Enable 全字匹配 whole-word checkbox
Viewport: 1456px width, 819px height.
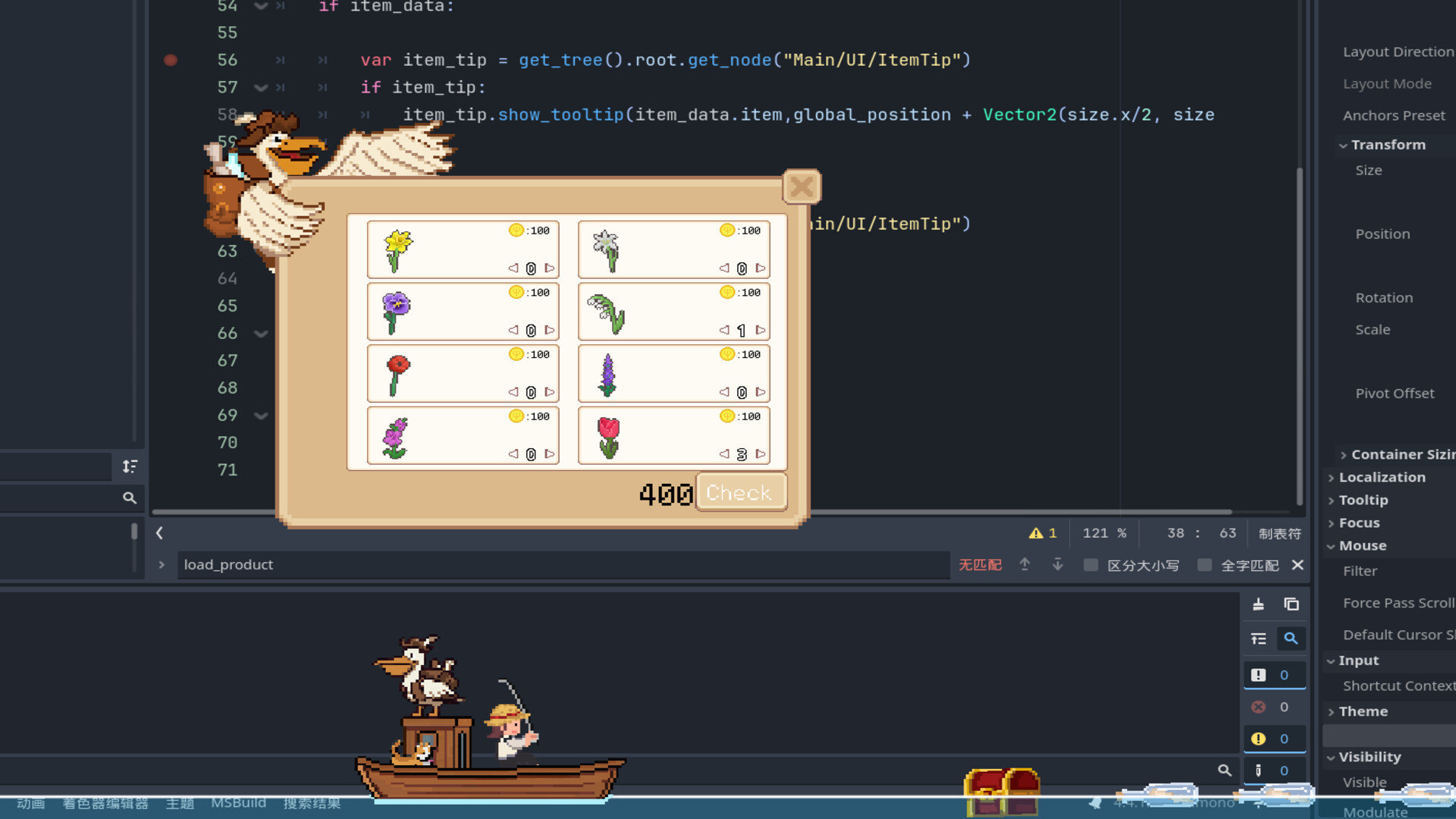[x=1204, y=565]
